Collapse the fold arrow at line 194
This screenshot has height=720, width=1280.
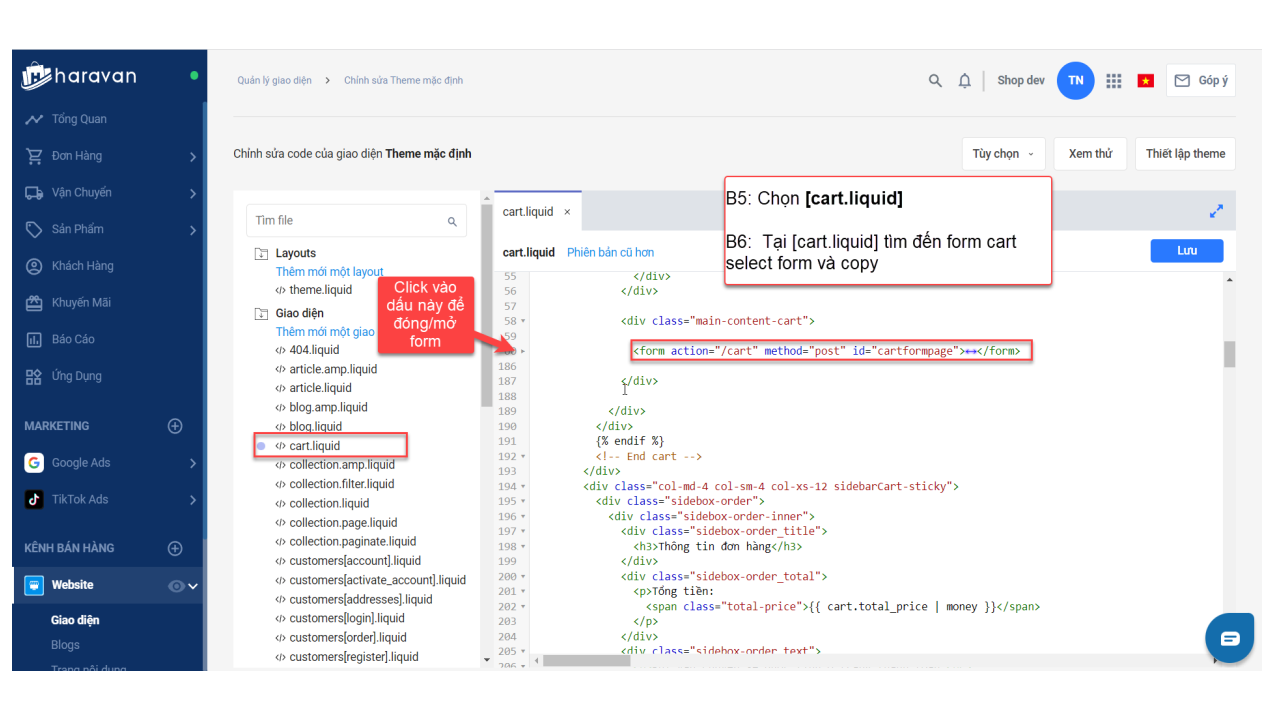pos(523,486)
